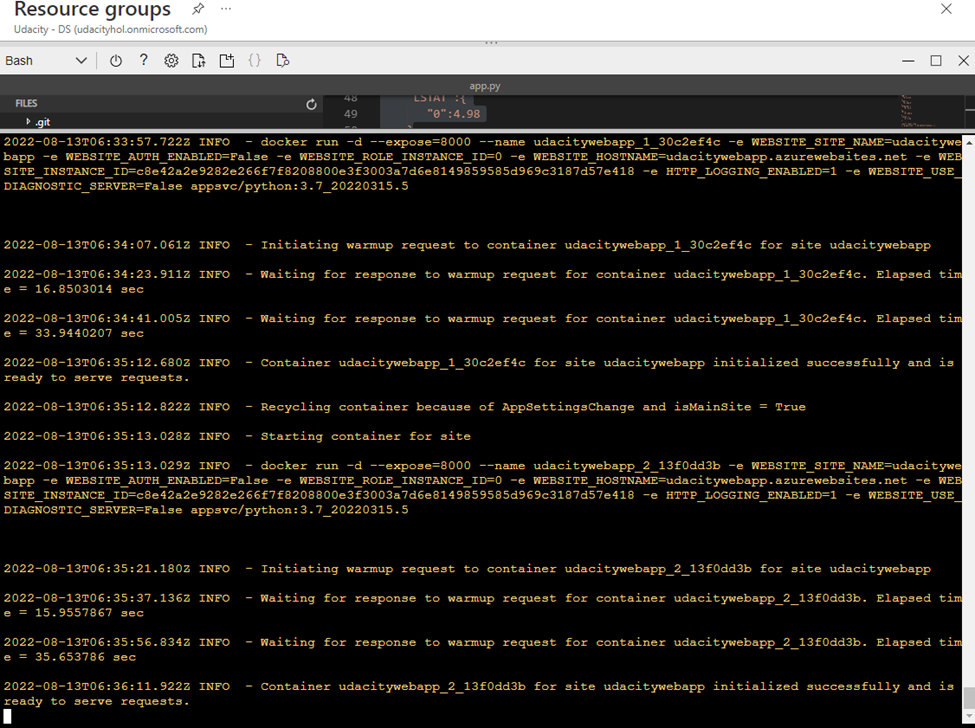Click the 06:34:07.061Z Initiating warmup log line
975x728 pixels.
[467, 245]
